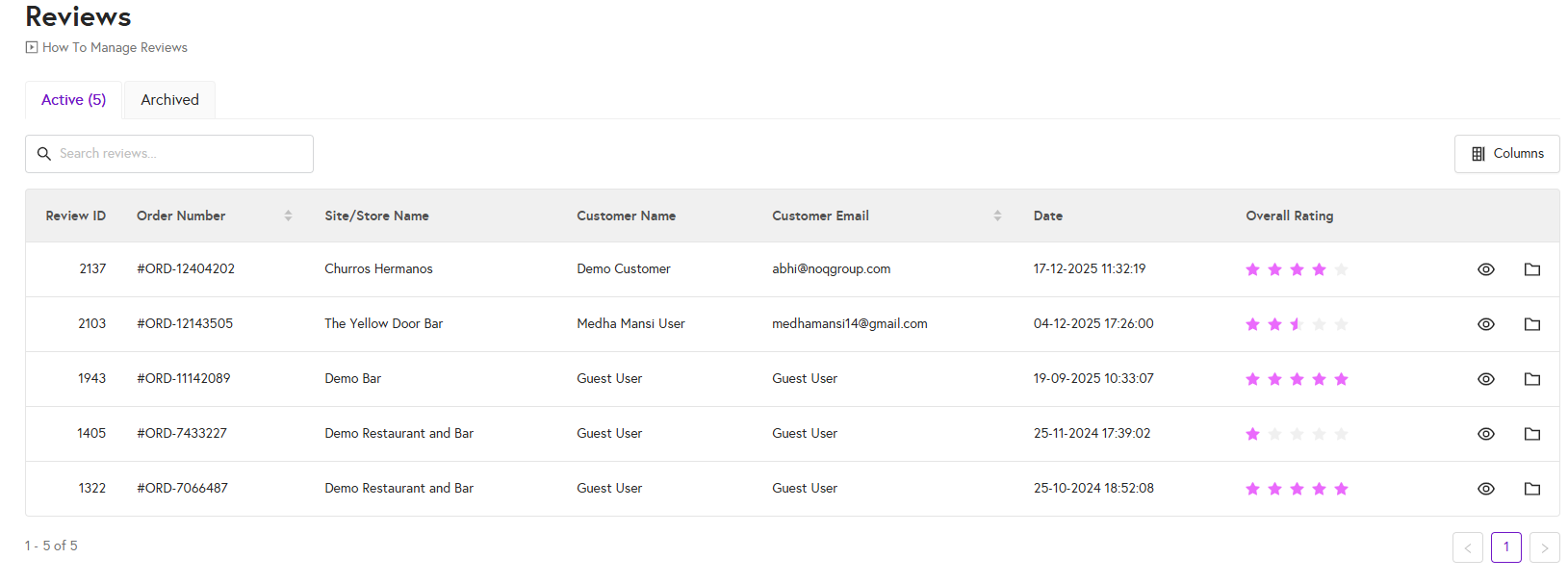The image size is (1568, 584).
Task: View review 2137 using eye icon
Action: [1485, 269]
